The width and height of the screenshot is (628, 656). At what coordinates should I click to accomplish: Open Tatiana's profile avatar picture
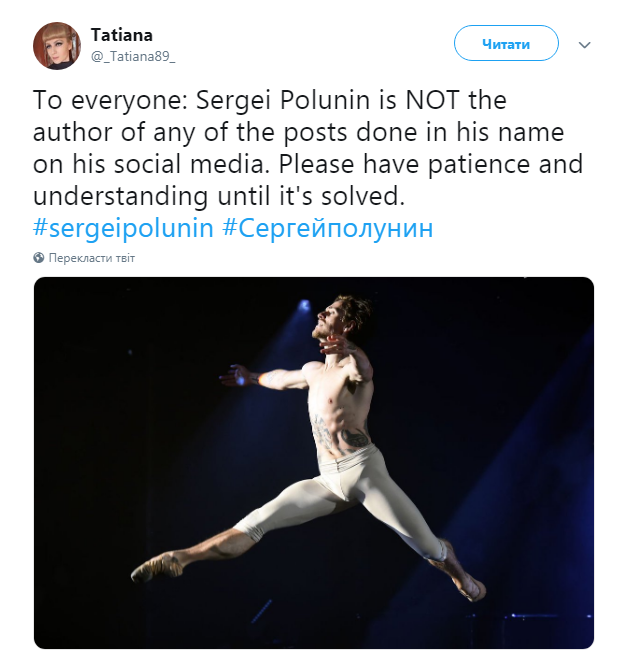(x=56, y=45)
